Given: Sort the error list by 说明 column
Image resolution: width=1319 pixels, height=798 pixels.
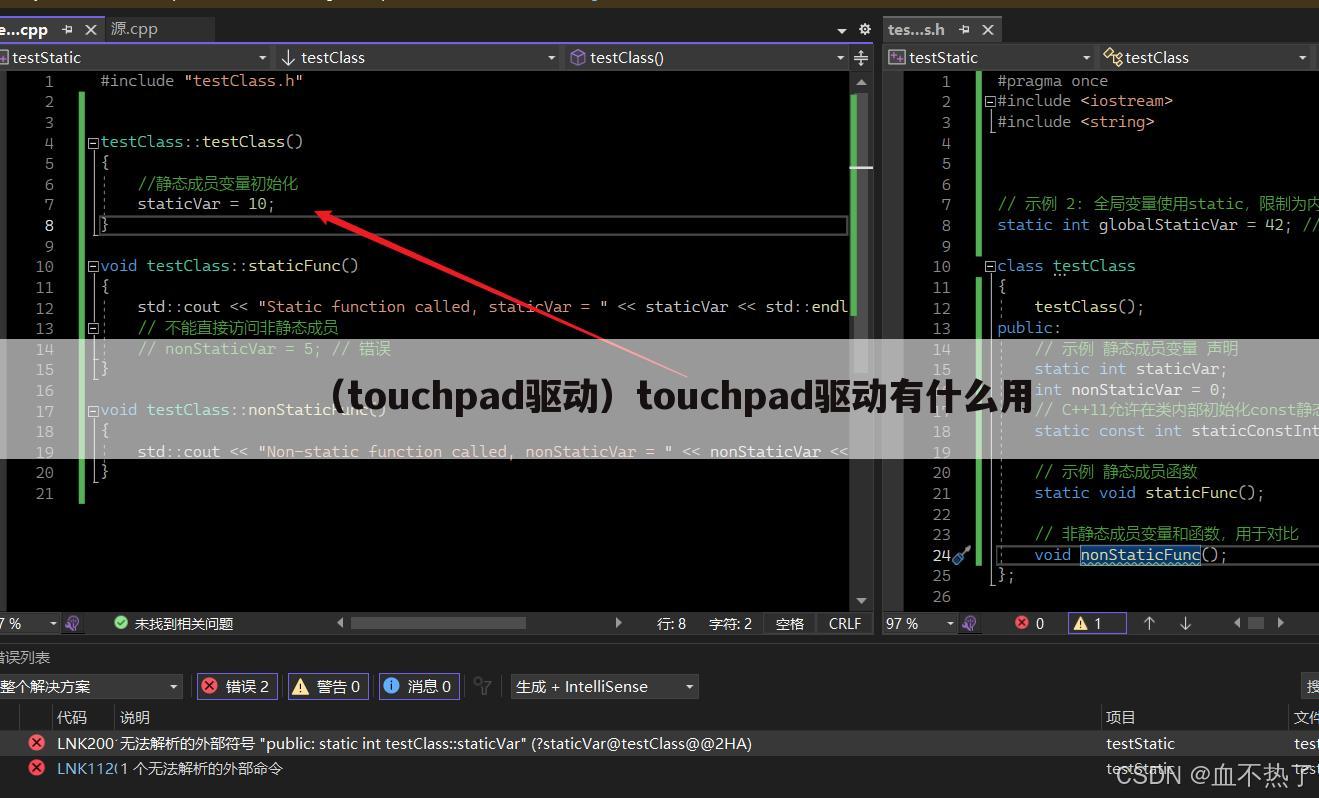Looking at the screenshot, I should [x=135, y=717].
